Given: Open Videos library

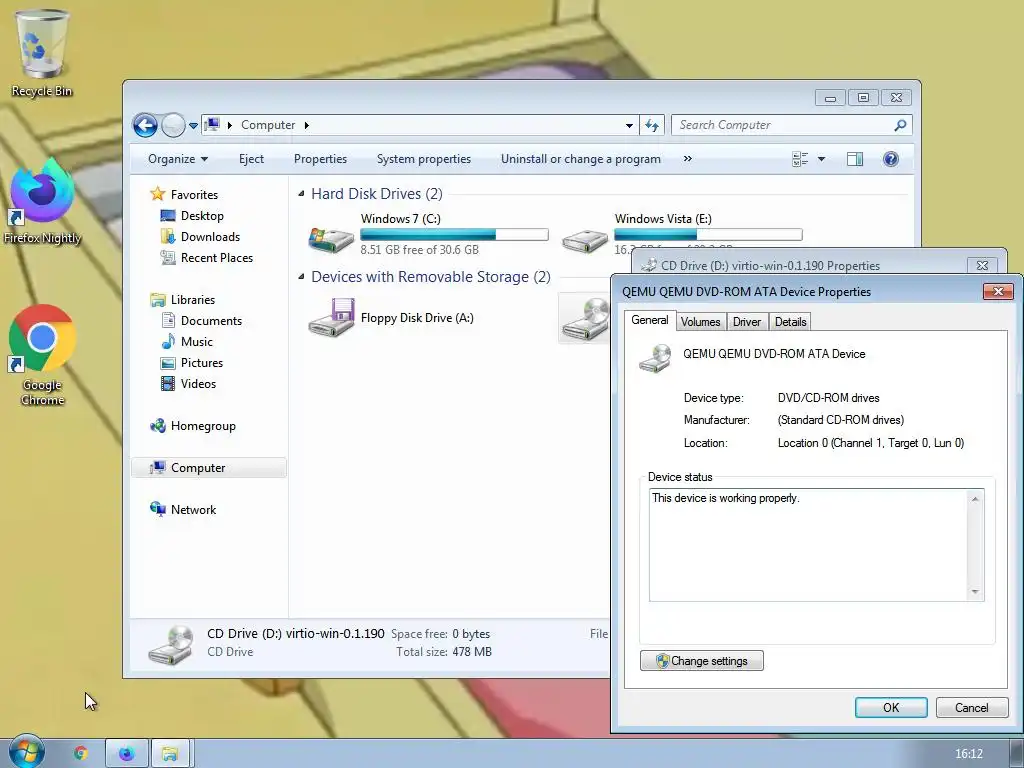Looking at the screenshot, I should (x=198, y=383).
